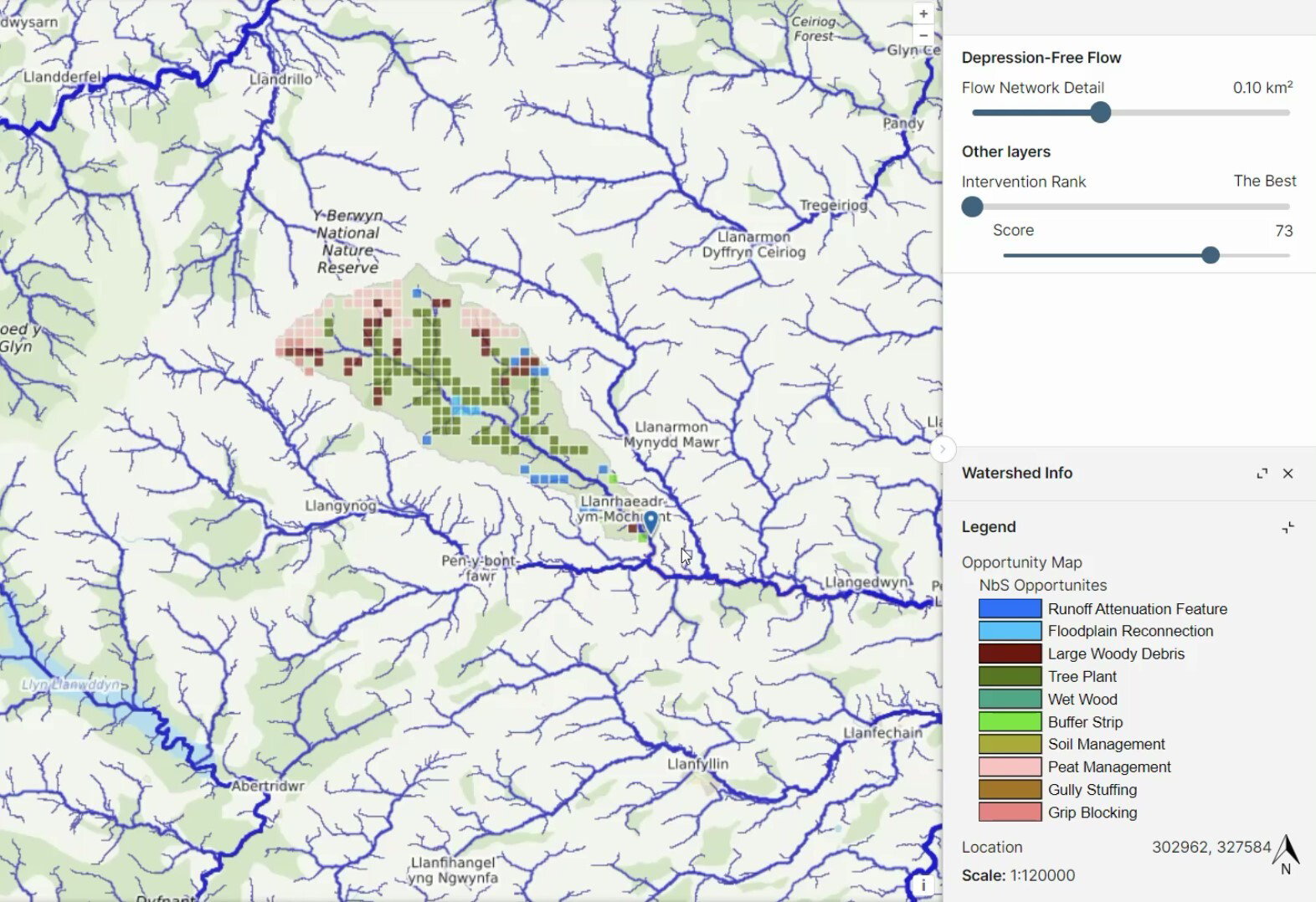Image resolution: width=1316 pixels, height=902 pixels.
Task: Adjust the Intervention Rank slider handle
Action: [972, 207]
